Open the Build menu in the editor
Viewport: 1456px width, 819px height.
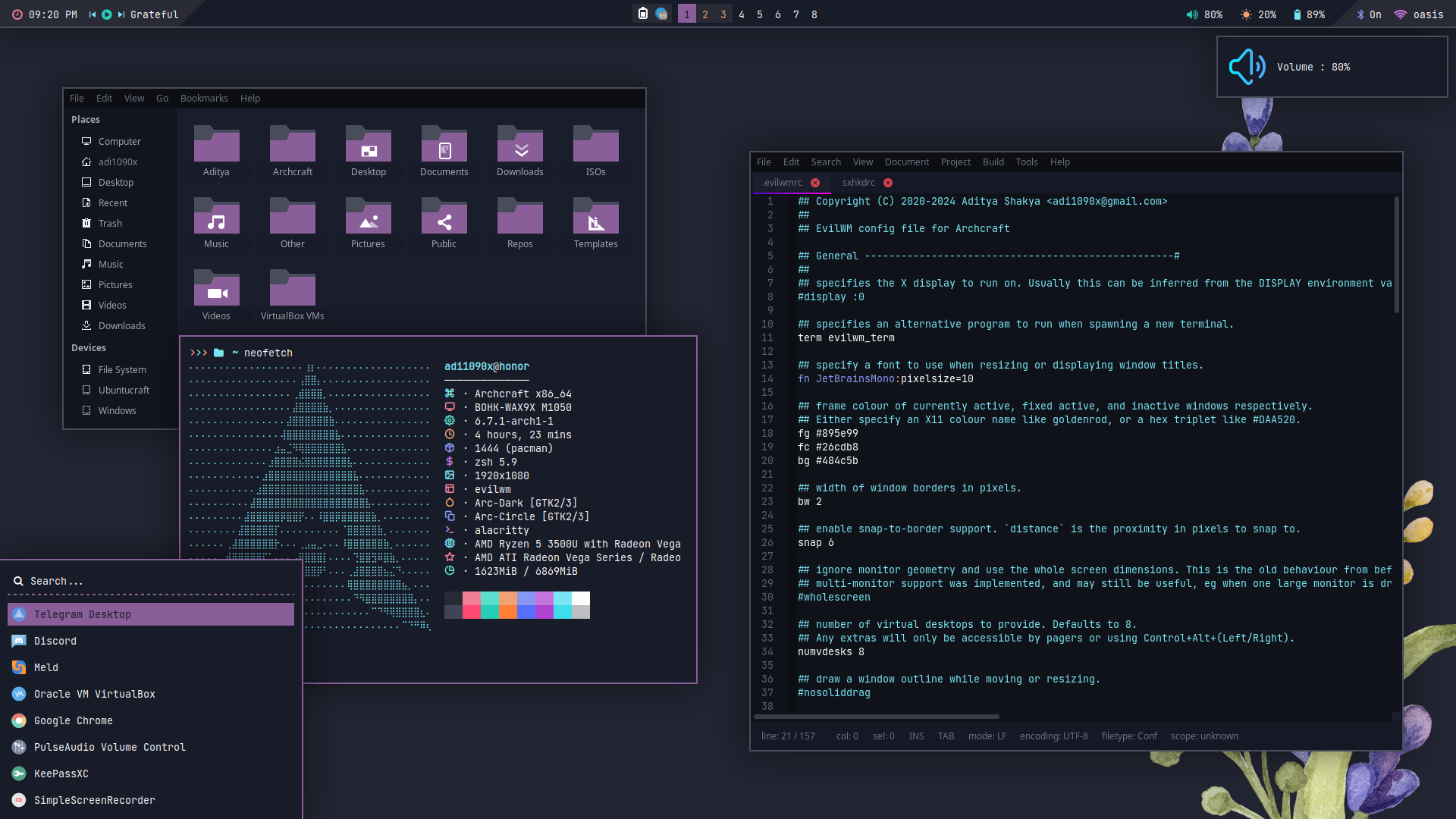pyautogui.click(x=993, y=162)
